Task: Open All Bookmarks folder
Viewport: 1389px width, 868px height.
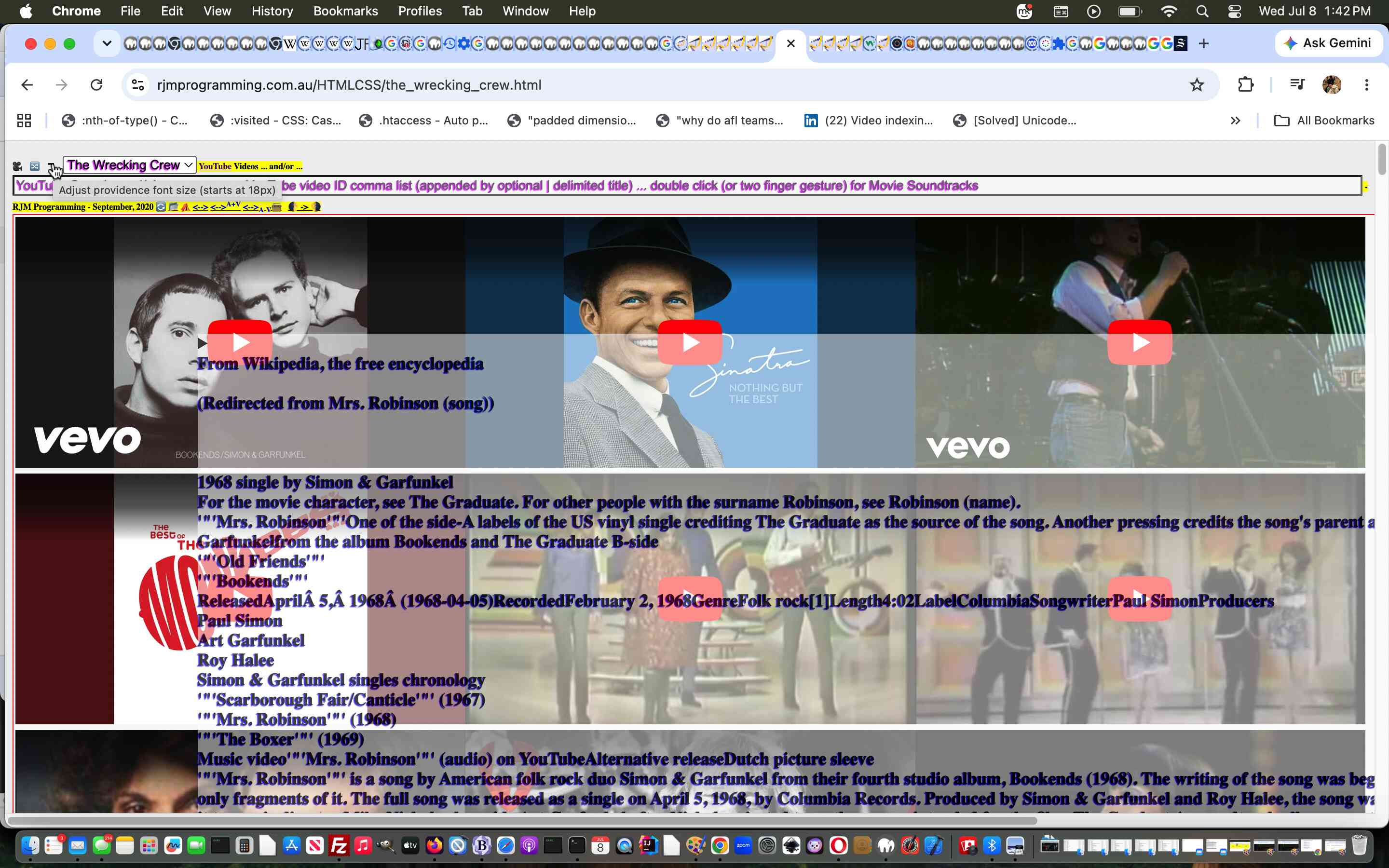Action: 1323,121
